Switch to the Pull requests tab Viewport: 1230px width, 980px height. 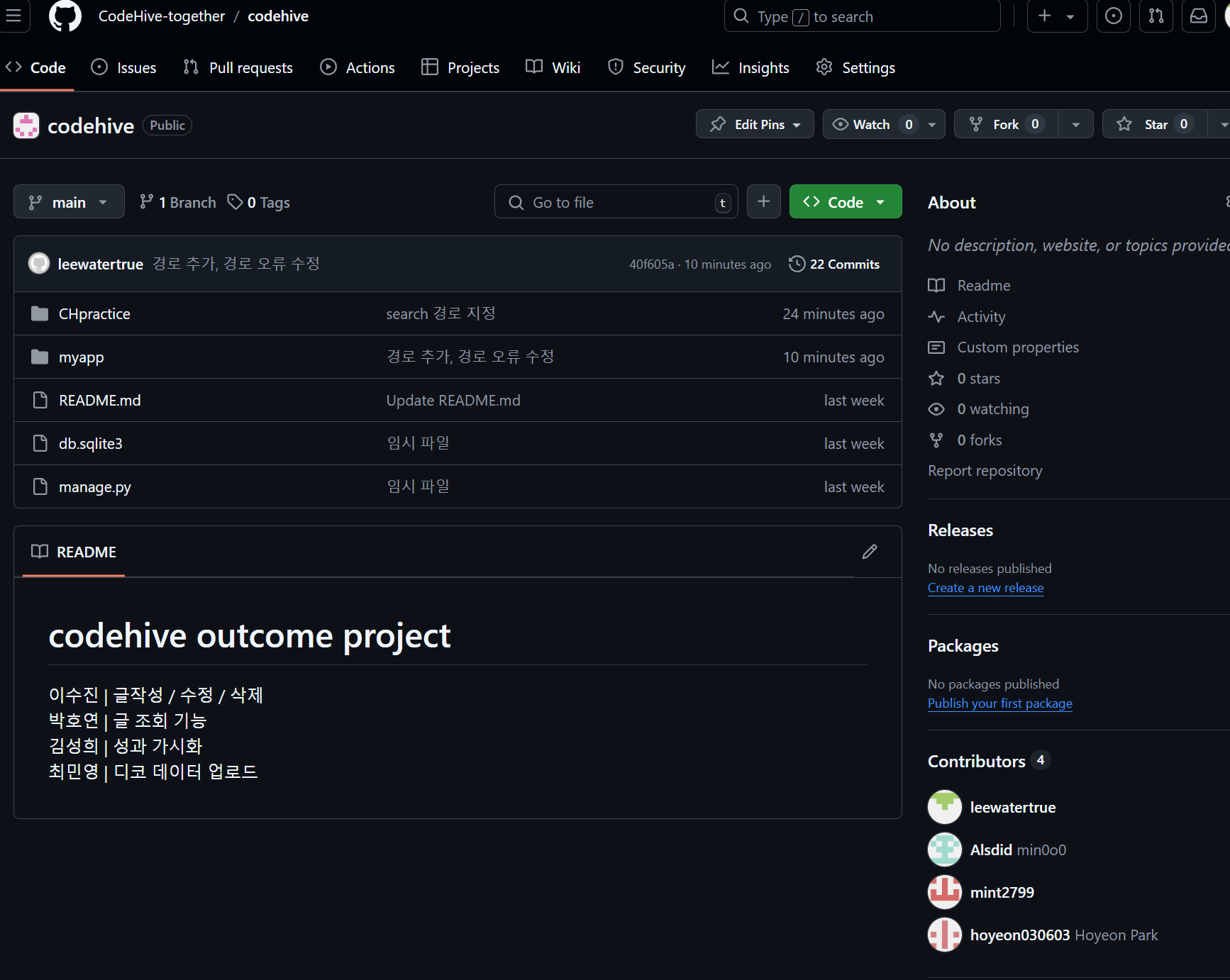(238, 67)
